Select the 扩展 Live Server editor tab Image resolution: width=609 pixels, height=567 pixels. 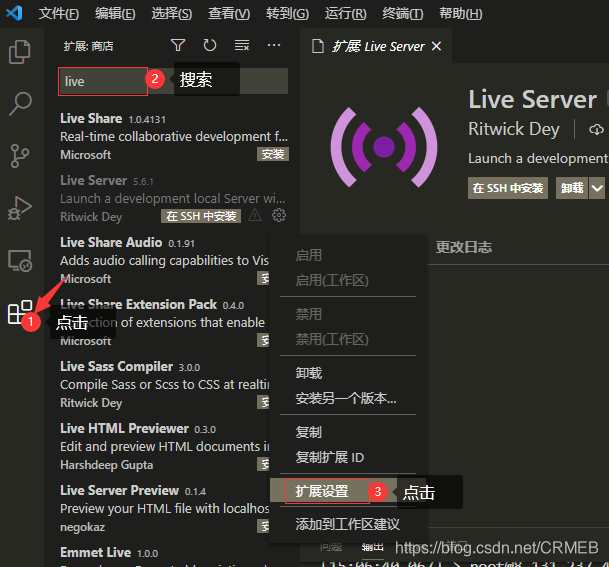coord(376,46)
